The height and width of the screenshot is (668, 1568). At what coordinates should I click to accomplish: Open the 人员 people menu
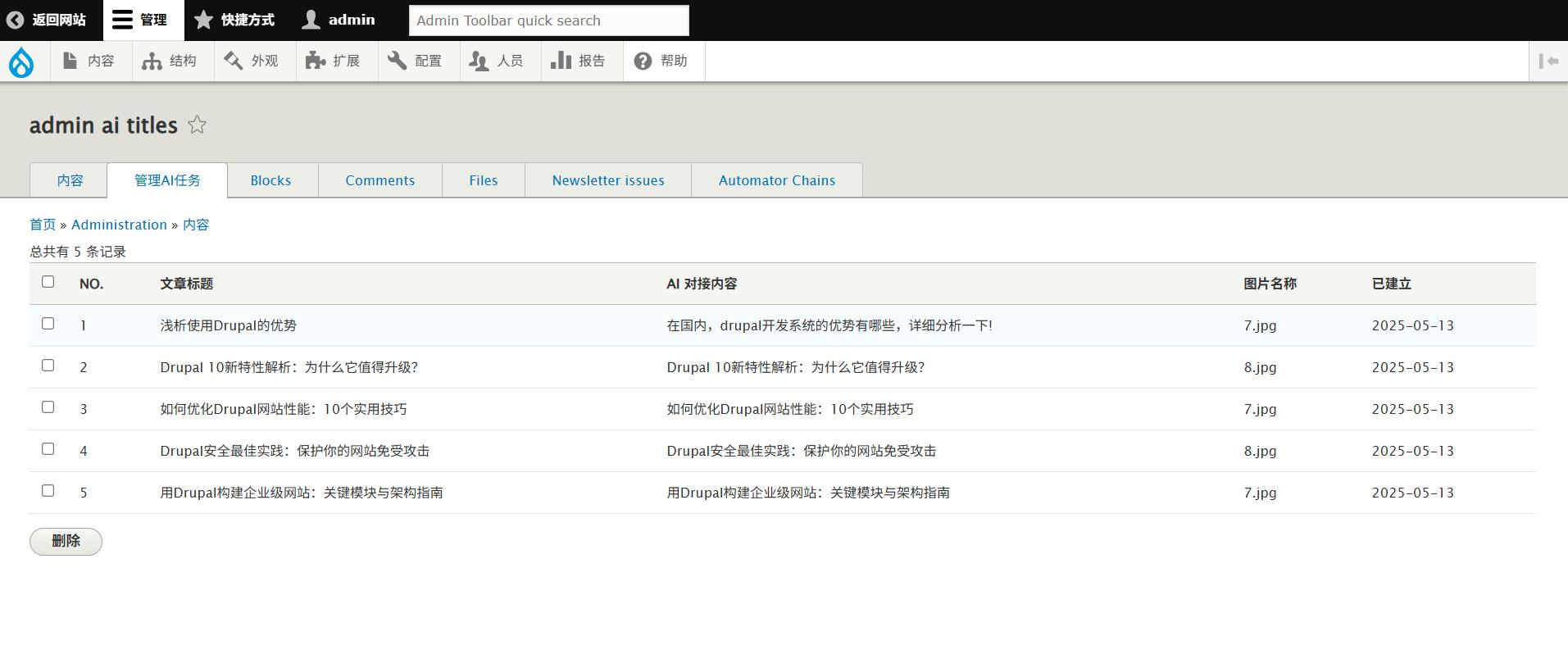501,61
